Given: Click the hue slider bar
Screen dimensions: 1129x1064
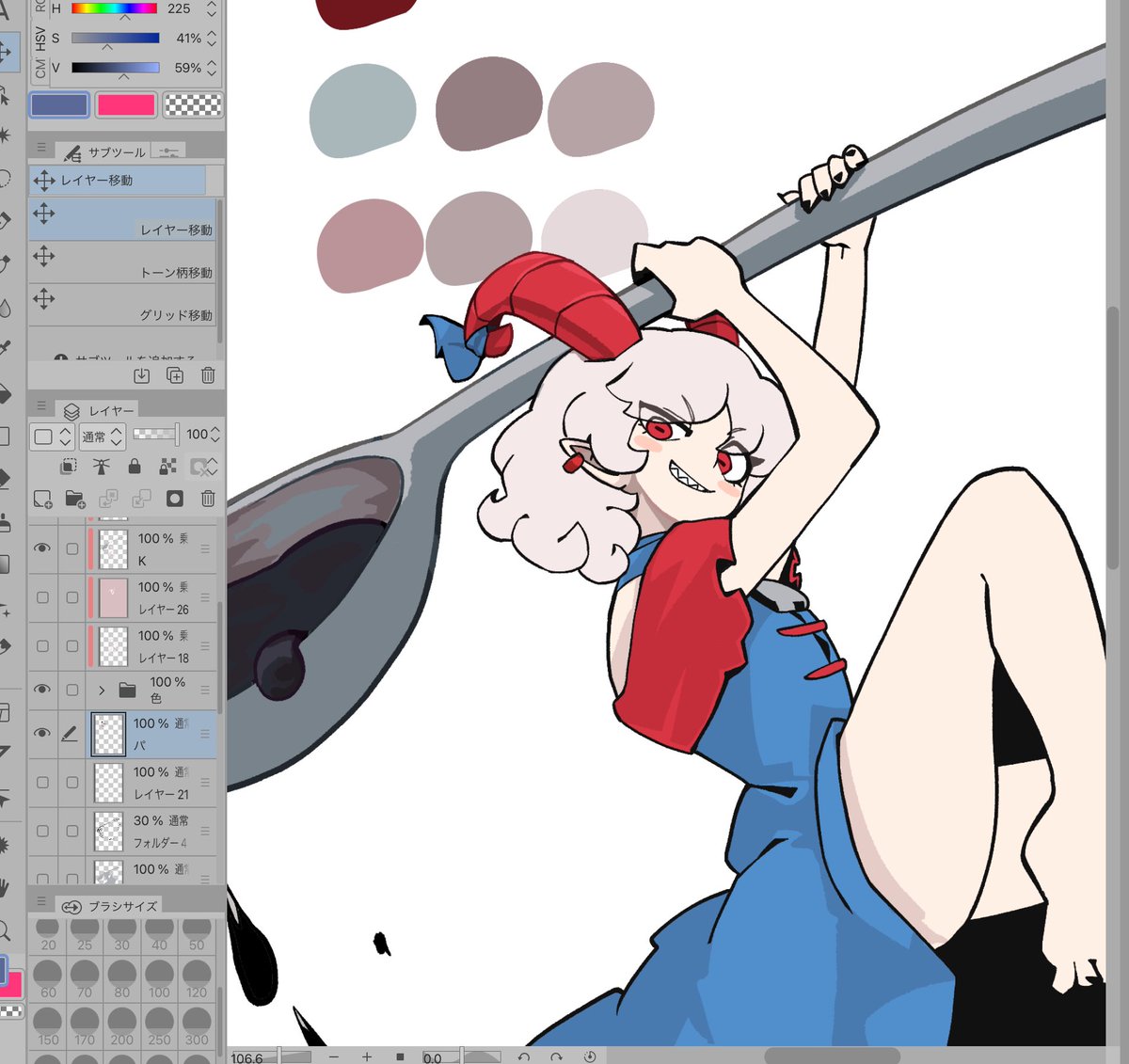Looking at the screenshot, I should [x=115, y=8].
